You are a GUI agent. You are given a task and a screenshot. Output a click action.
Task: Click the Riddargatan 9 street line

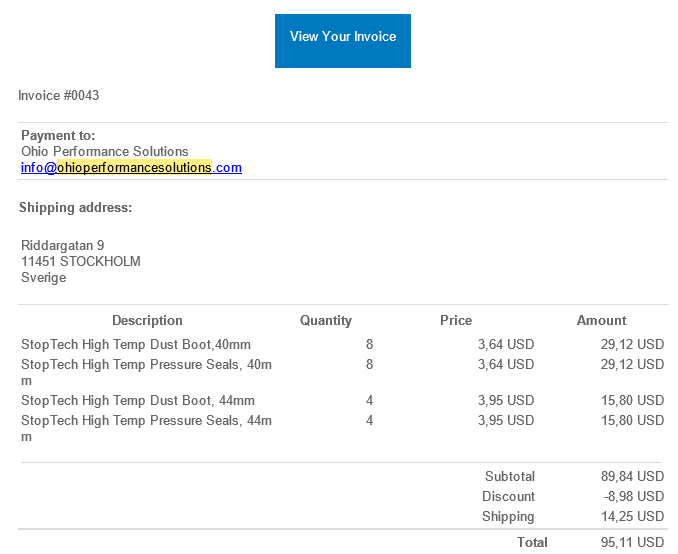click(62, 245)
